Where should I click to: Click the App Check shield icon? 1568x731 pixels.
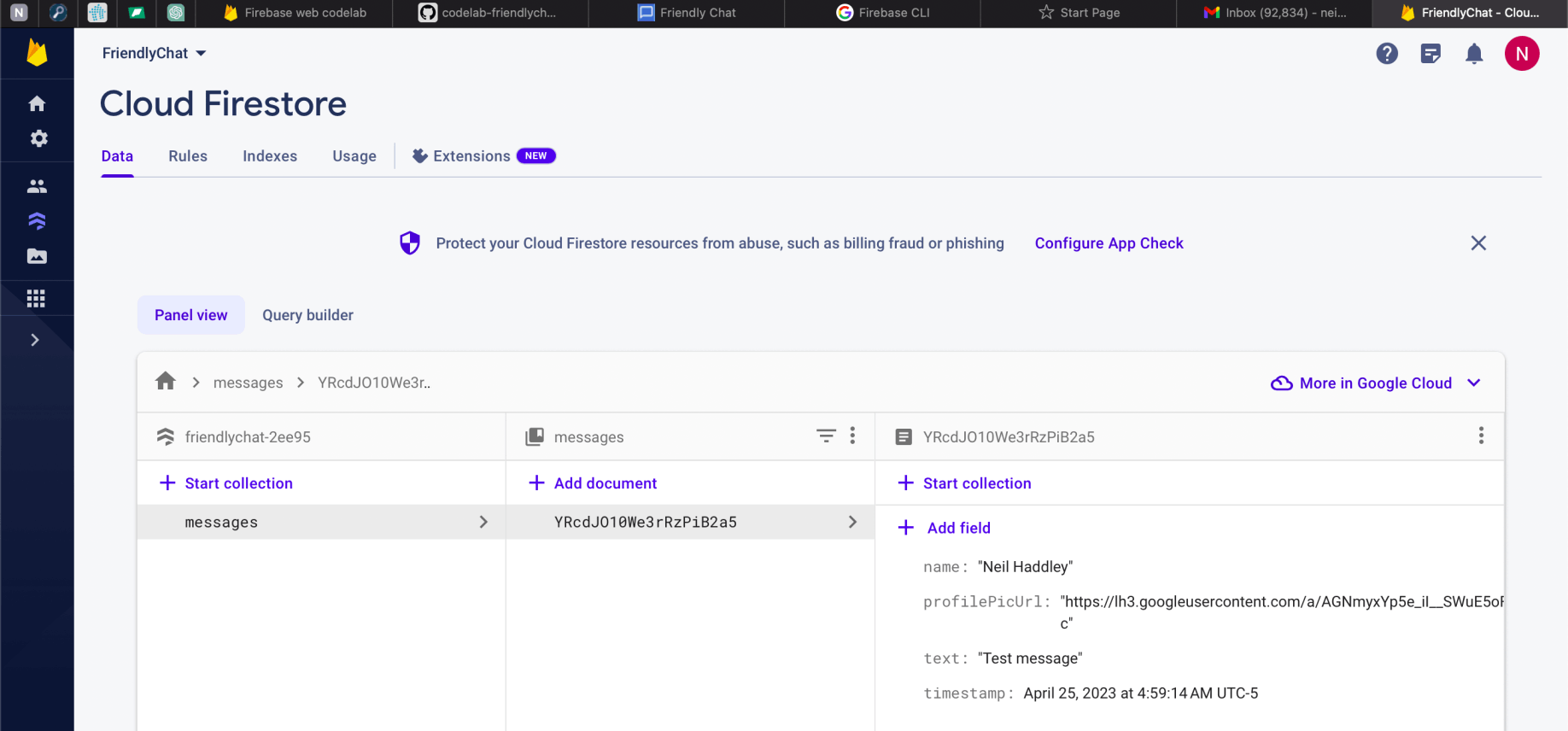(x=410, y=243)
